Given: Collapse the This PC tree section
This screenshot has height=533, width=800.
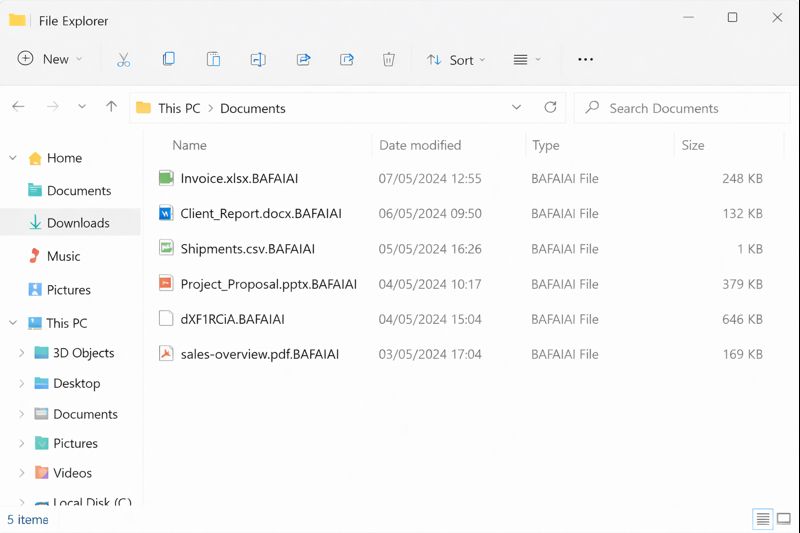Looking at the screenshot, I should [13, 322].
